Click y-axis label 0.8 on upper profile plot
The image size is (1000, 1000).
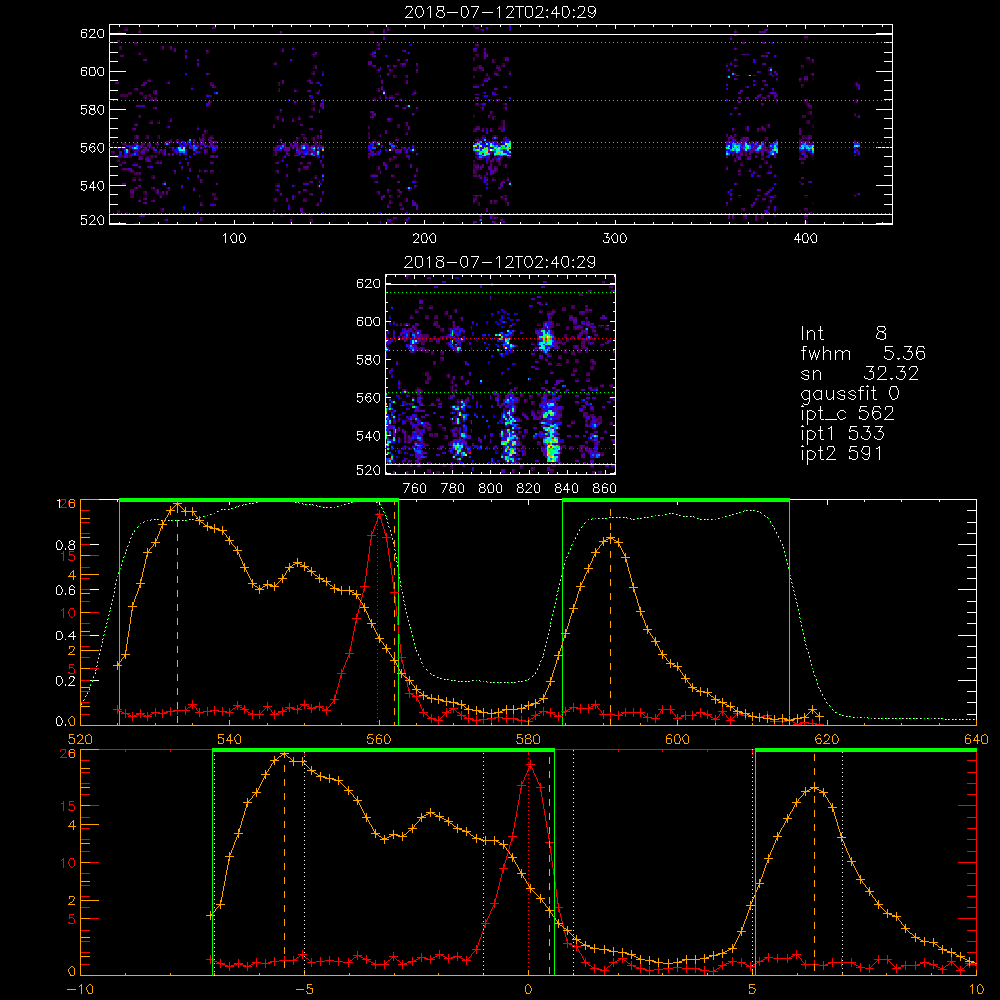(x=66, y=545)
